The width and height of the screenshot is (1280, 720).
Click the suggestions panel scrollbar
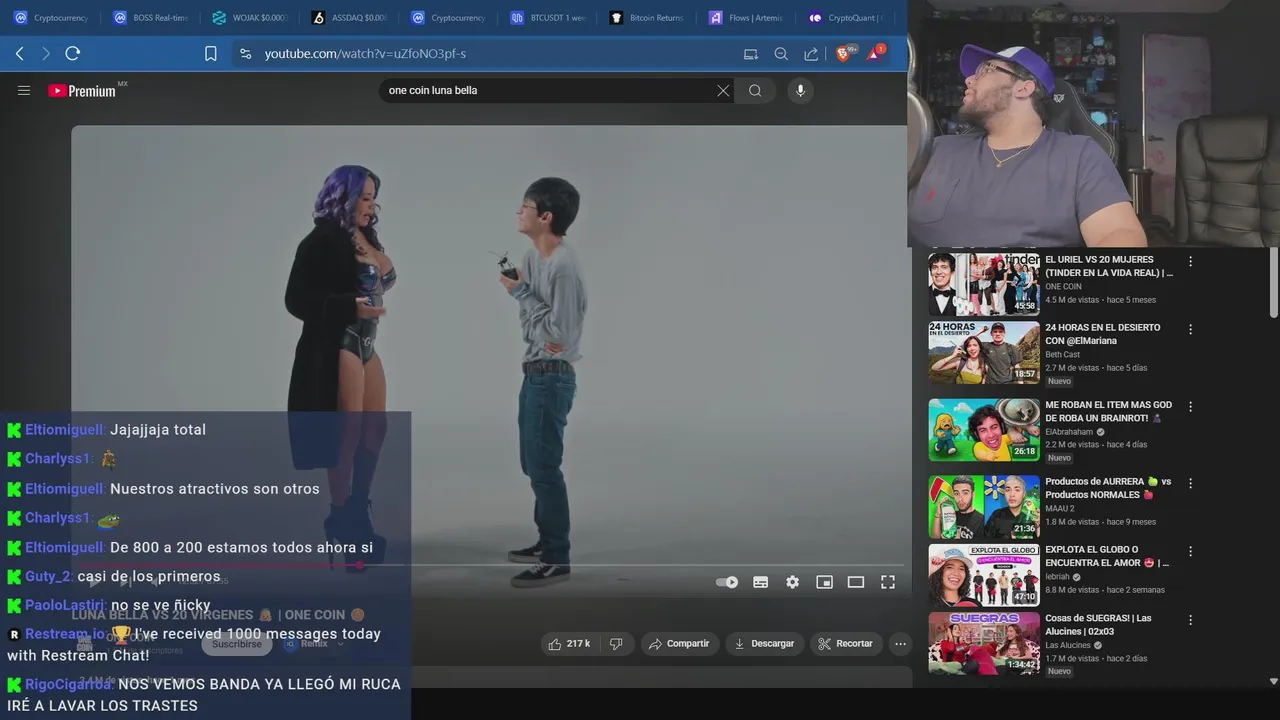pyautogui.click(x=1273, y=284)
